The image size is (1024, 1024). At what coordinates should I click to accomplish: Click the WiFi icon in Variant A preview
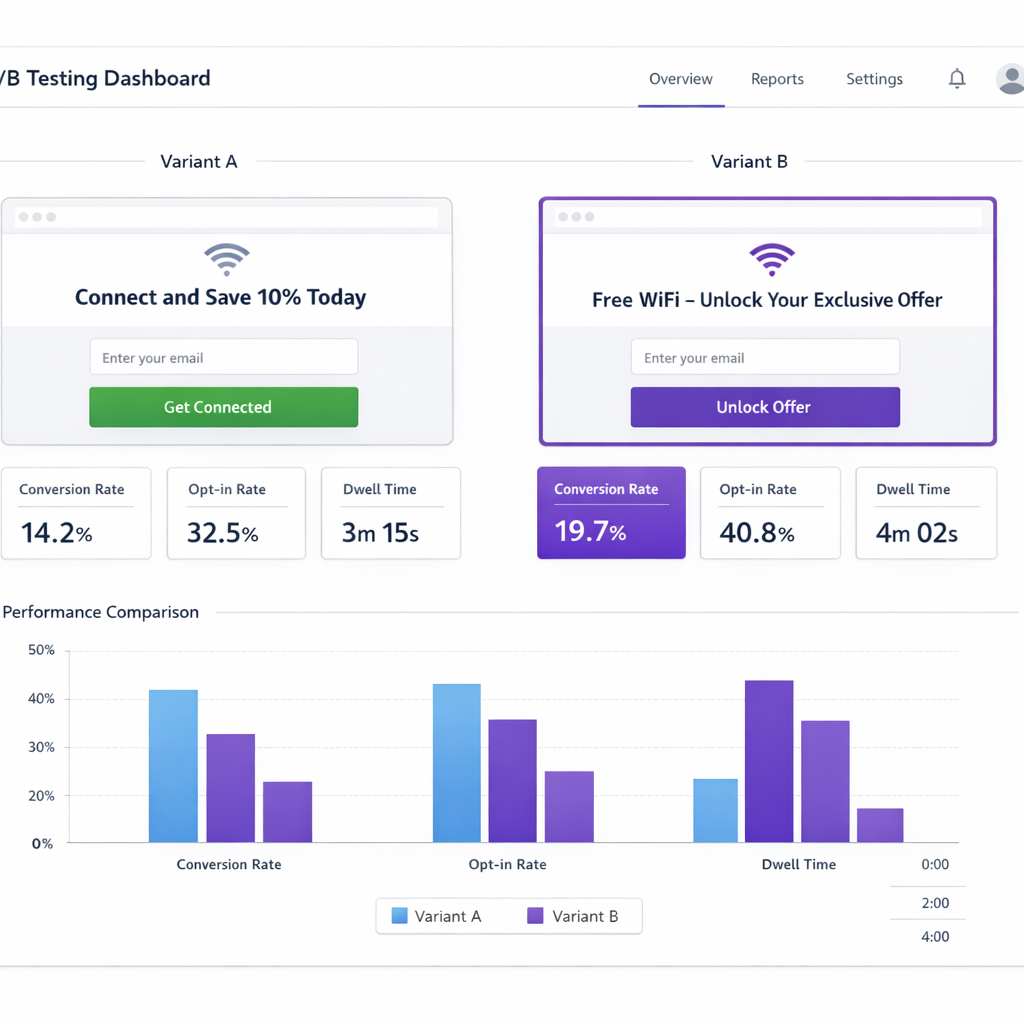[x=227, y=259]
